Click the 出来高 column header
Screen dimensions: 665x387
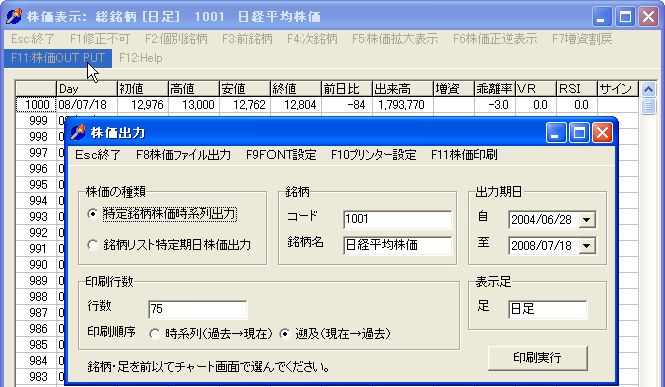[x=402, y=89]
